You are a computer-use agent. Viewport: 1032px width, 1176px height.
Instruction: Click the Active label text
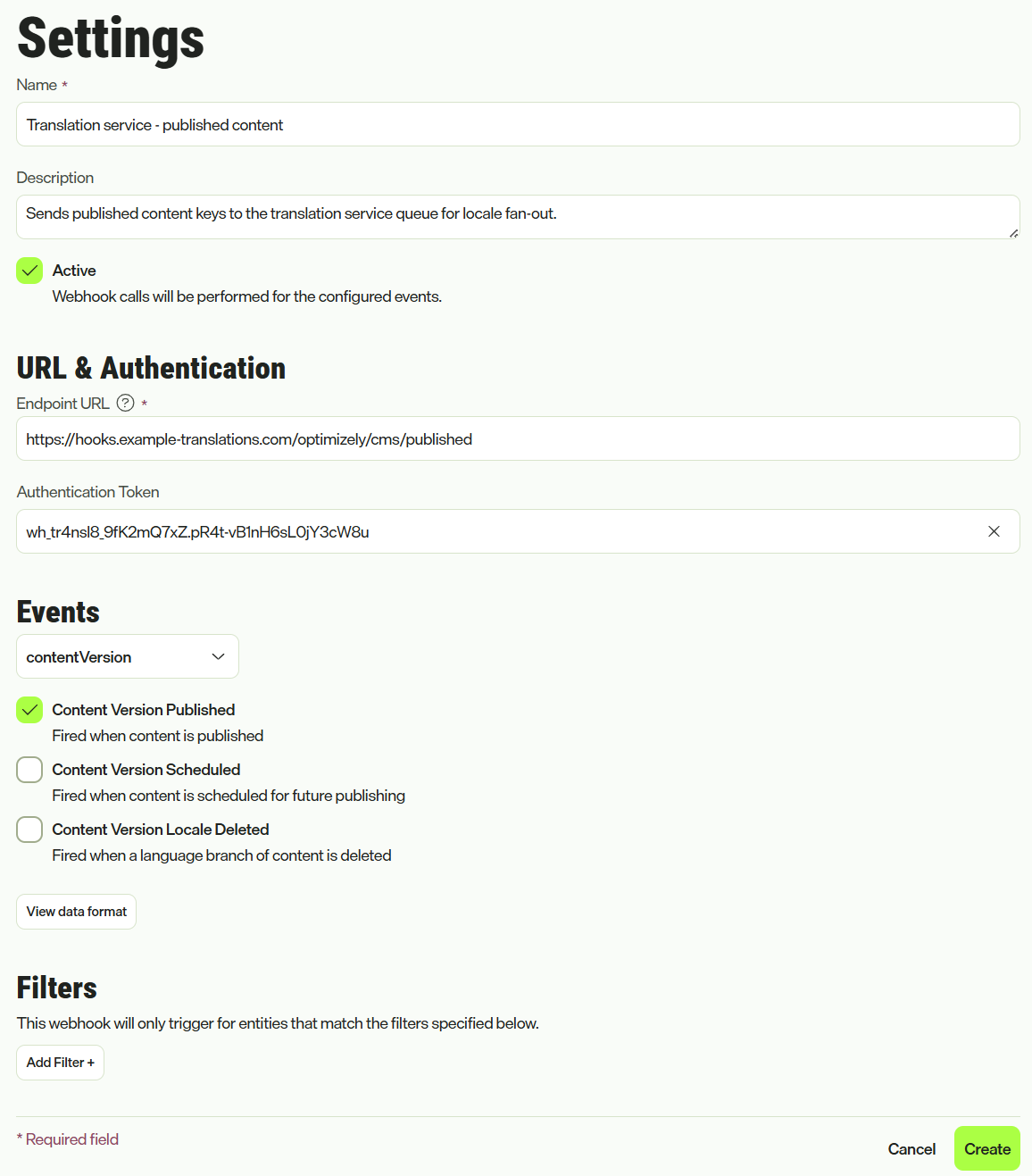[x=74, y=271]
